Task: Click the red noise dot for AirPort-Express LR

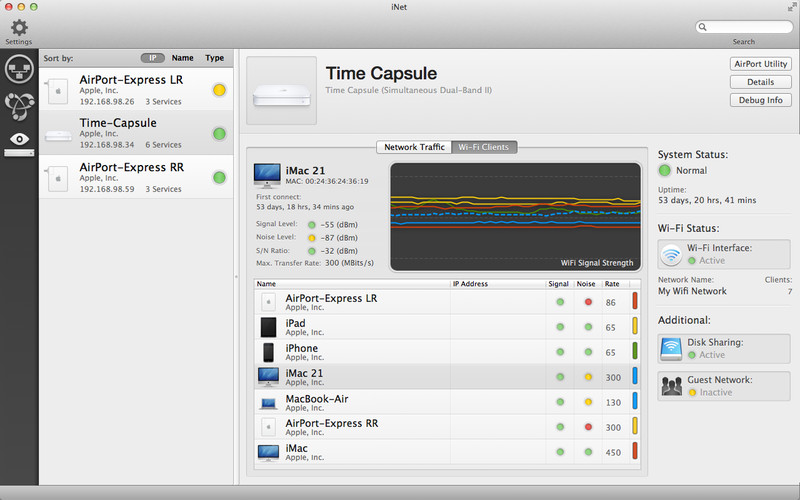Action: [x=588, y=302]
